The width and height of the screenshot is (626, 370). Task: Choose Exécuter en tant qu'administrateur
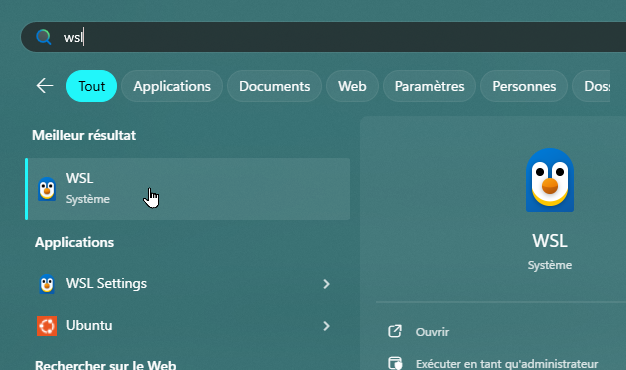507,364
